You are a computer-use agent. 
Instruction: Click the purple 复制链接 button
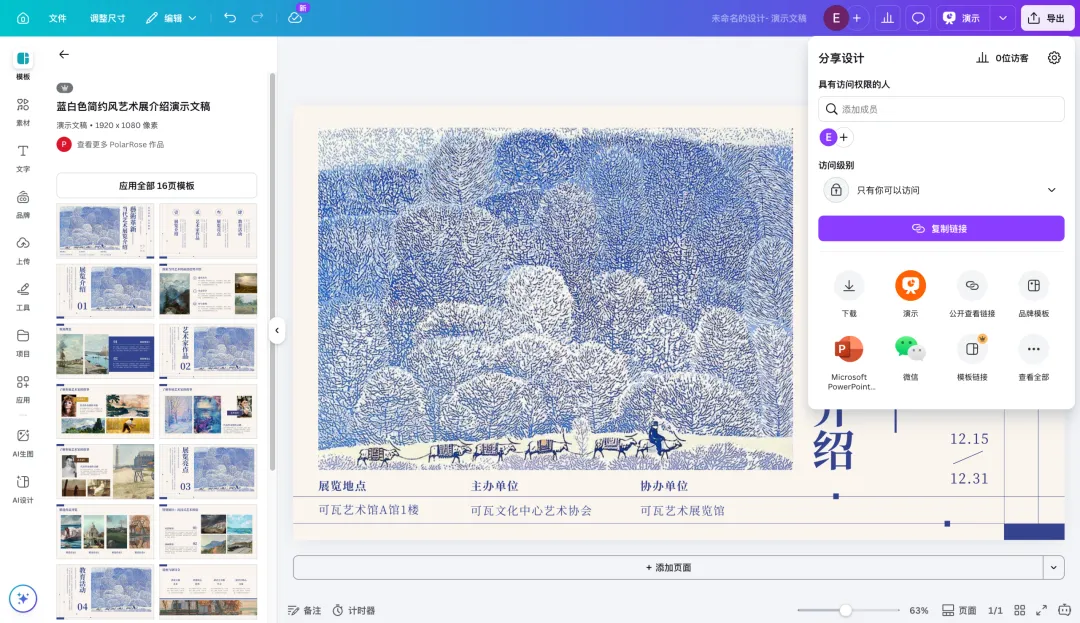click(941, 229)
